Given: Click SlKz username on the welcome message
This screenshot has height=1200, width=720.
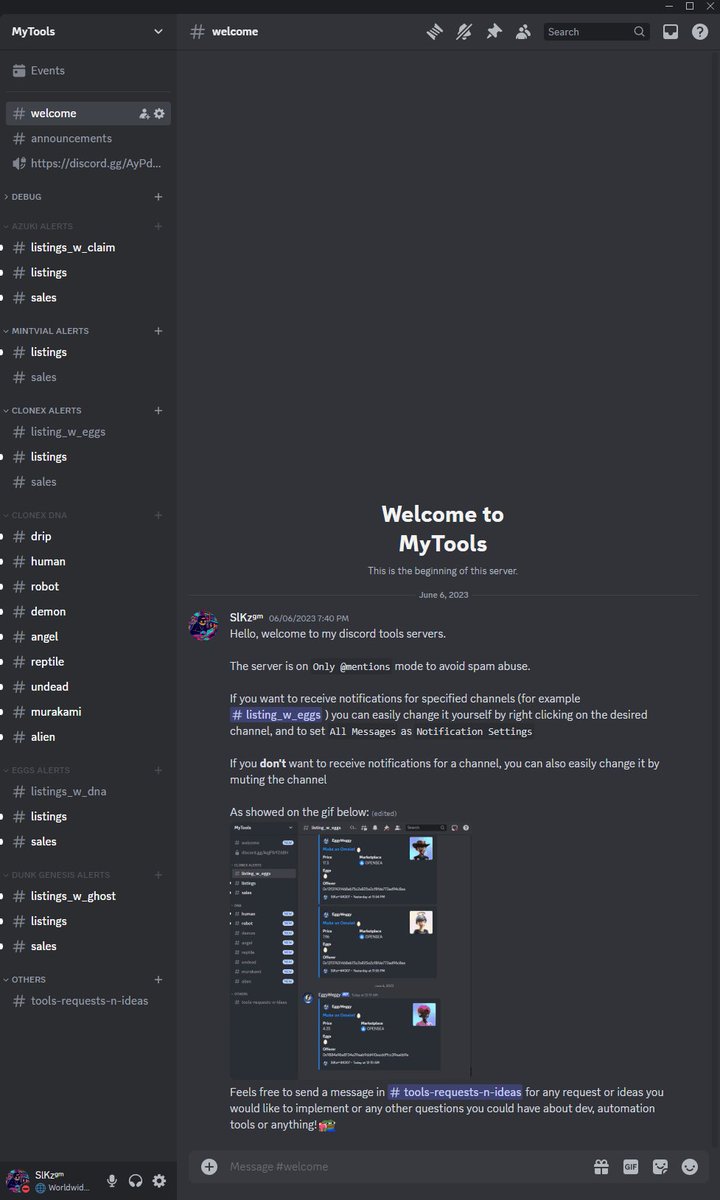Looking at the screenshot, I should tap(246, 617).
